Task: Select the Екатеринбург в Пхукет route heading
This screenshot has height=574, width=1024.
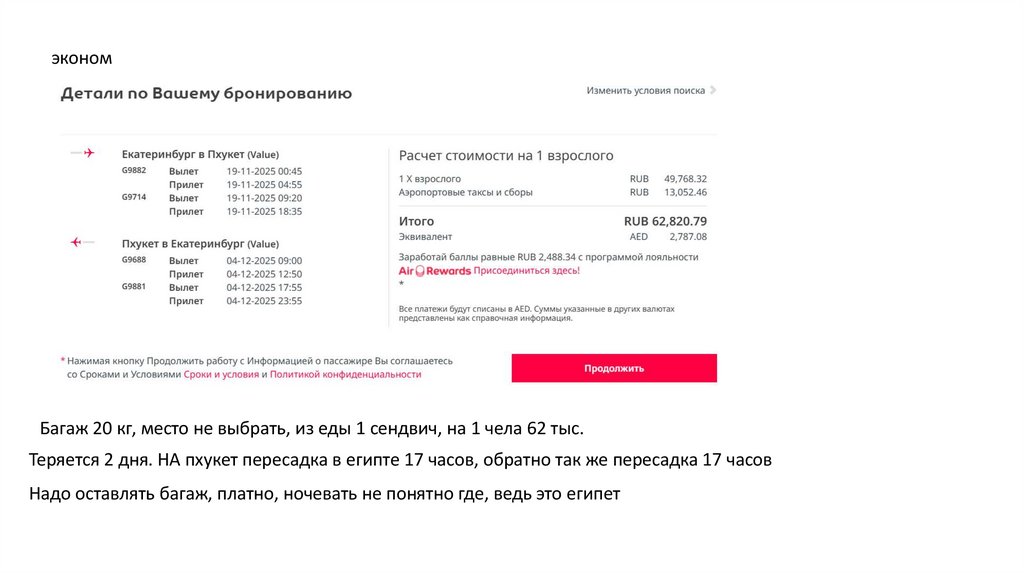Action: coord(200,155)
